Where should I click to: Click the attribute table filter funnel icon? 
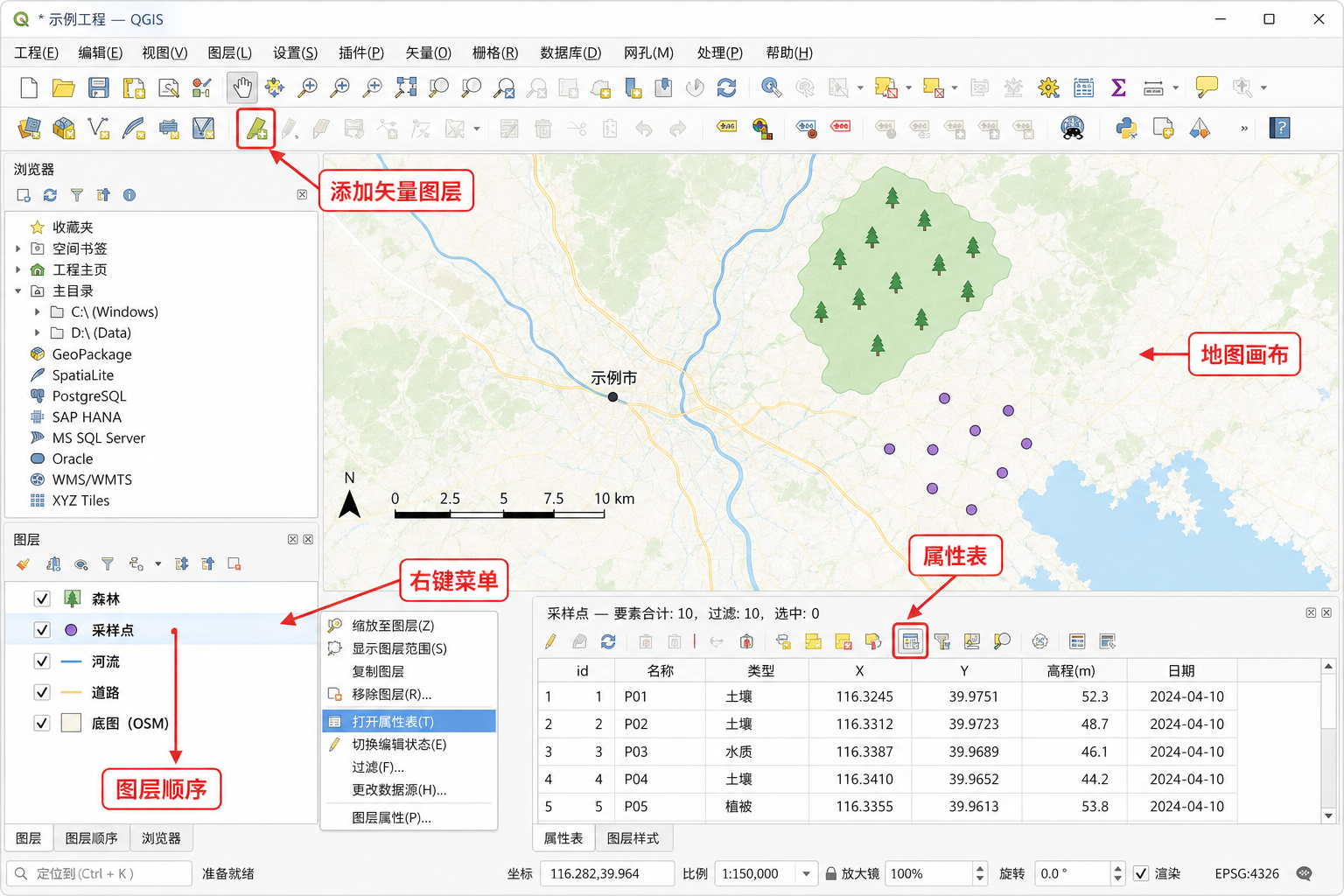(x=942, y=642)
